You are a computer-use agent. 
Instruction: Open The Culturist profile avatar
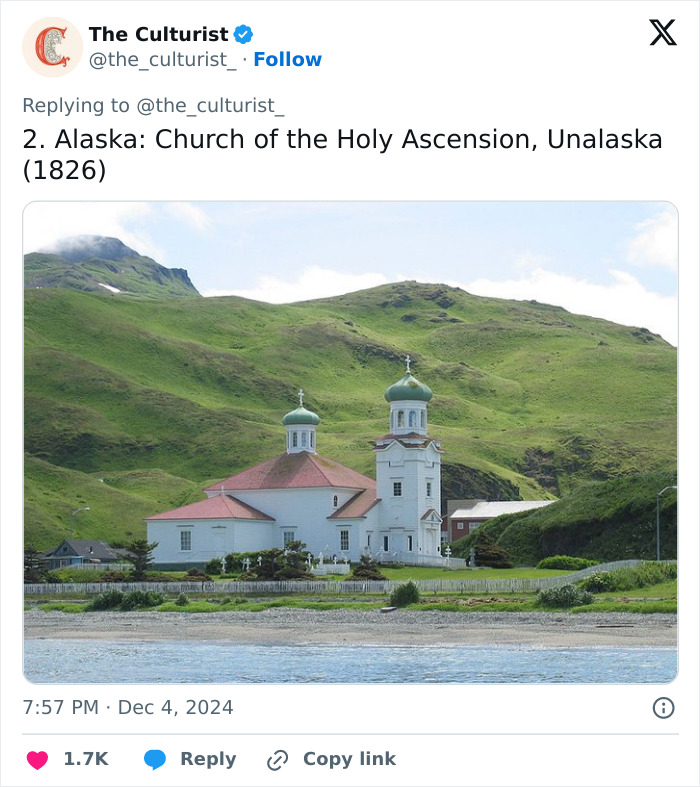(x=52, y=47)
